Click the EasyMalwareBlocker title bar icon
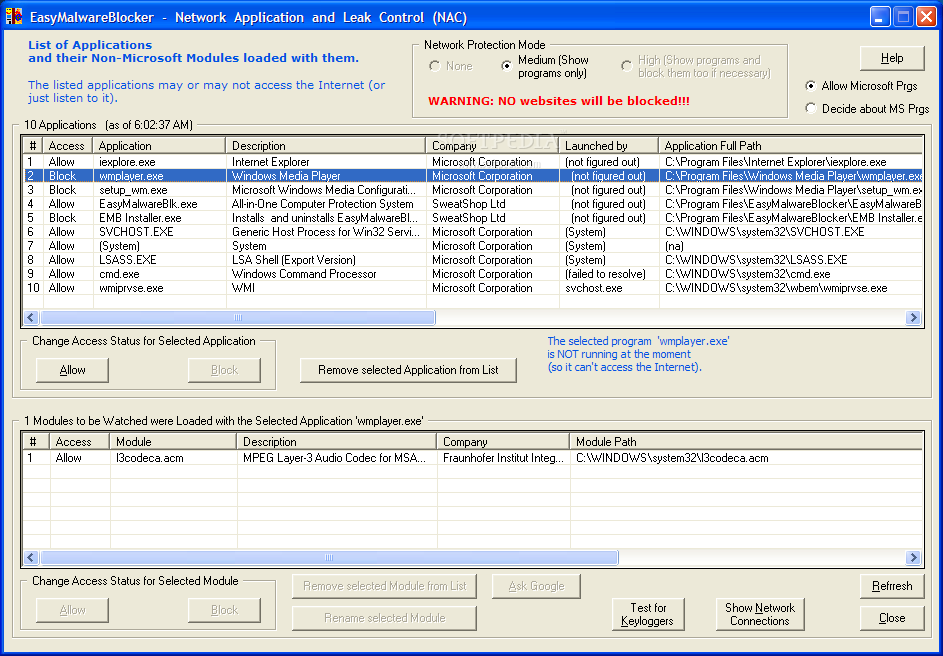 (x=14, y=17)
